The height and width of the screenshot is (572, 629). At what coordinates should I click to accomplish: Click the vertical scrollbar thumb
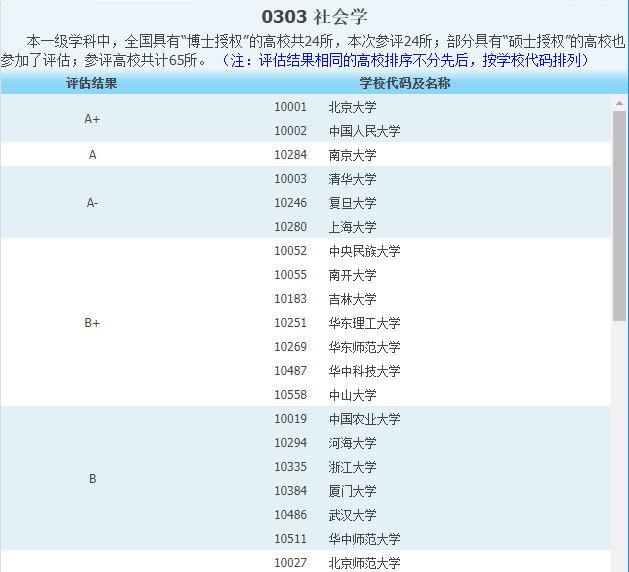tap(619, 216)
